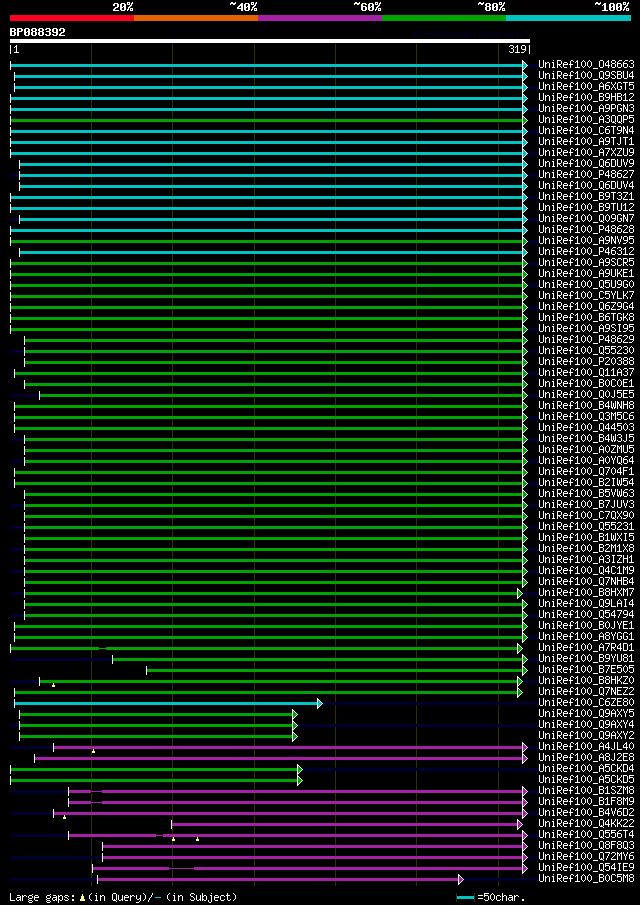Viewport: 640px width, 905px height.
Task: Click the yellow gap marker under UniRef100_B4V6D2 bar
Action: coord(64,817)
